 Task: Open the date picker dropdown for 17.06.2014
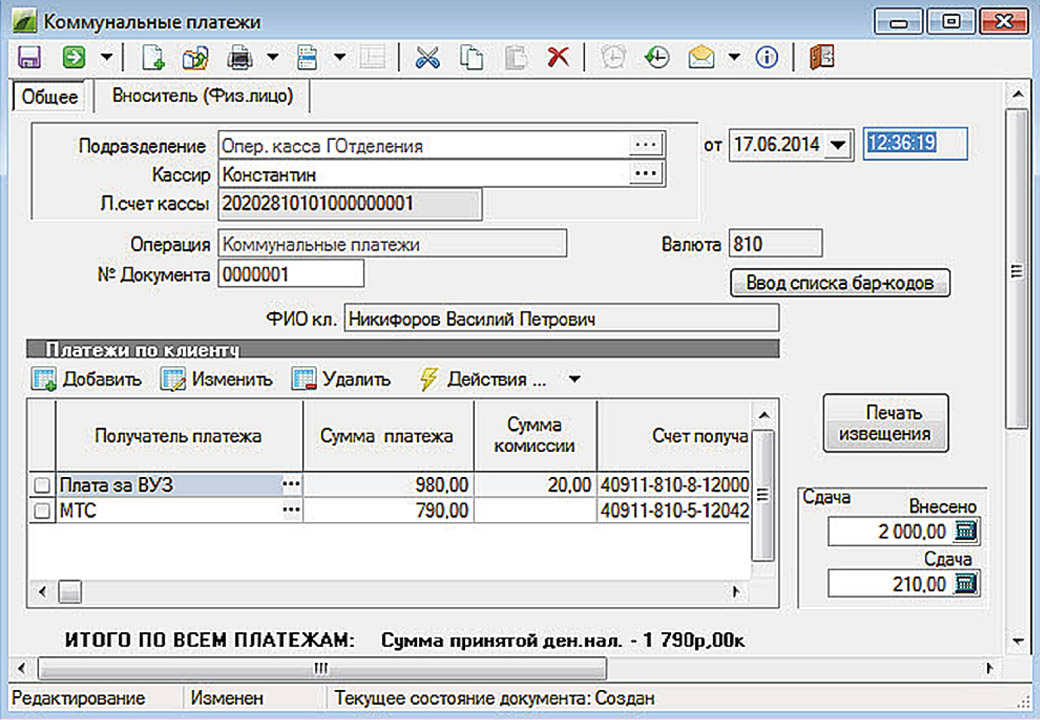(838, 145)
